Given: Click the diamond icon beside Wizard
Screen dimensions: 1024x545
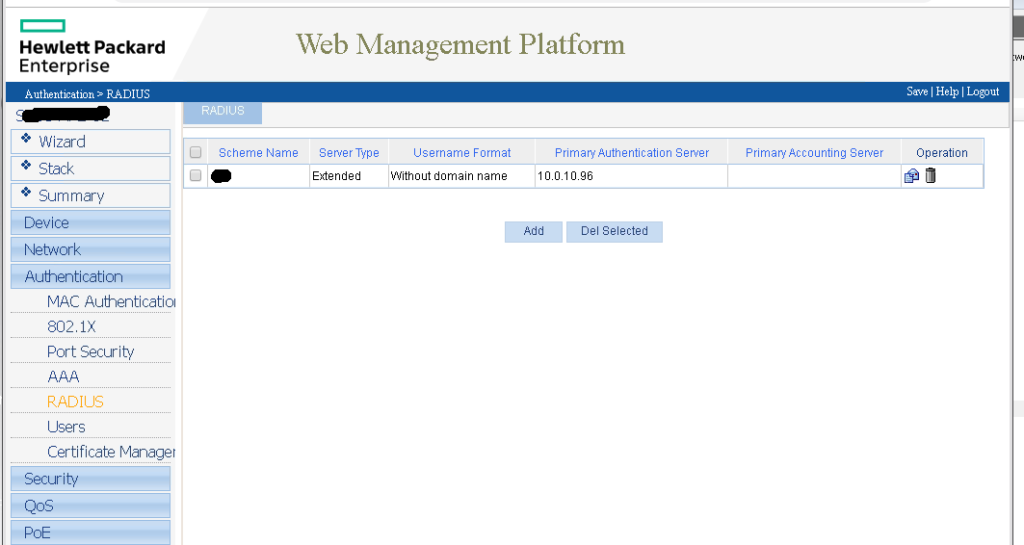Looking at the screenshot, I should tap(27, 140).
